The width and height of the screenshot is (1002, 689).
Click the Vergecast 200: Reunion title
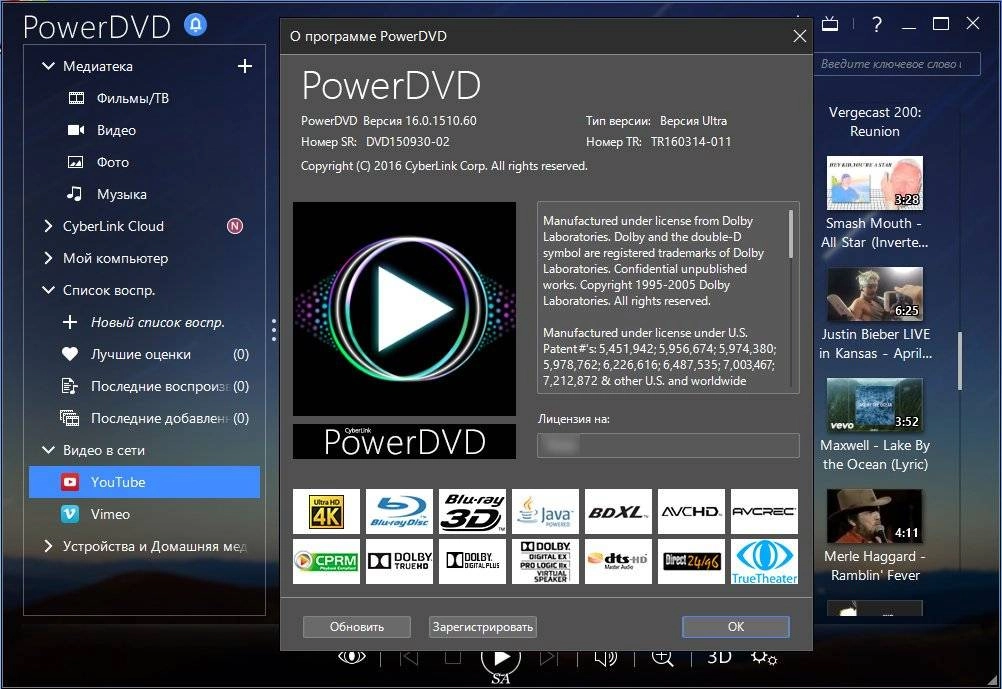click(x=875, y=121)
